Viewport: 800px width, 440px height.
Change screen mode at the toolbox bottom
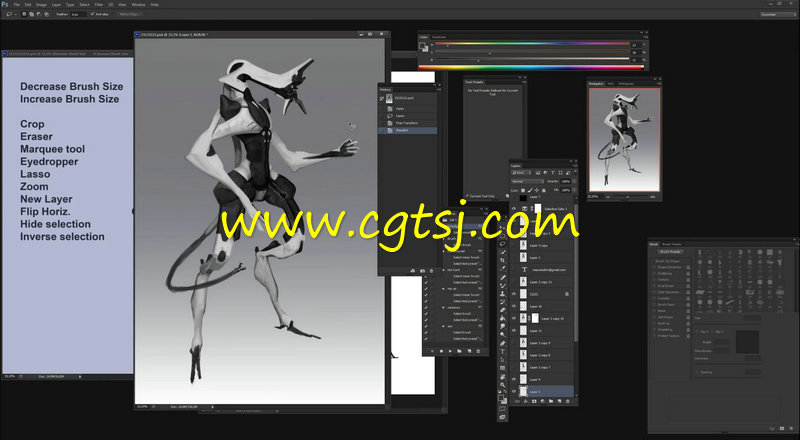pyautogui.click(x=503, y=417)
